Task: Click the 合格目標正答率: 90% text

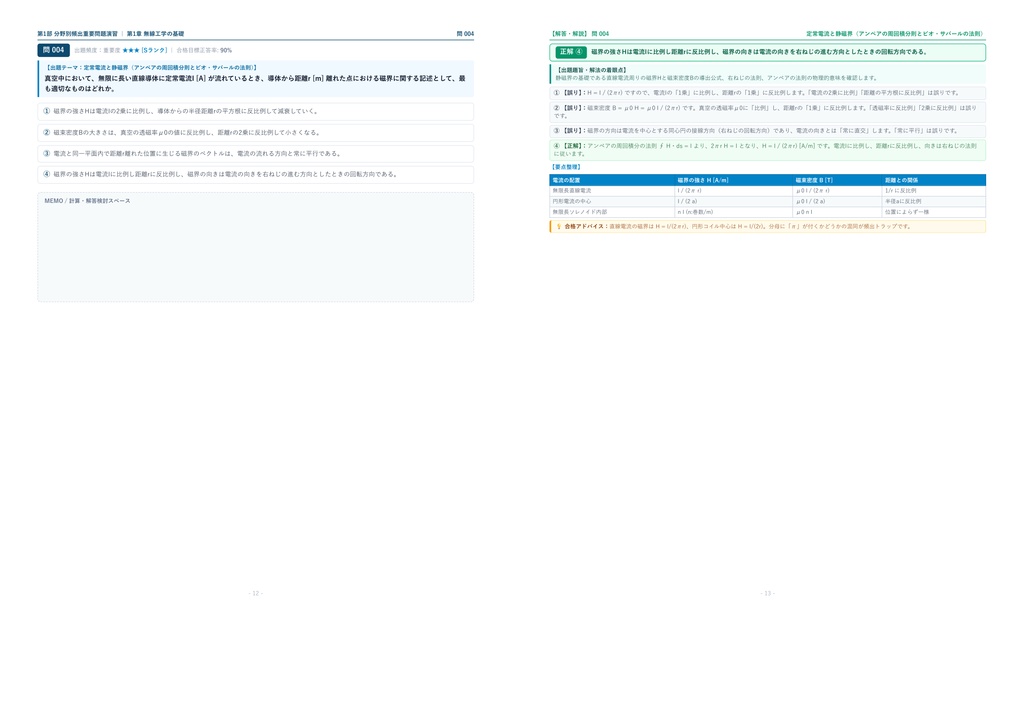Action: 204,50
